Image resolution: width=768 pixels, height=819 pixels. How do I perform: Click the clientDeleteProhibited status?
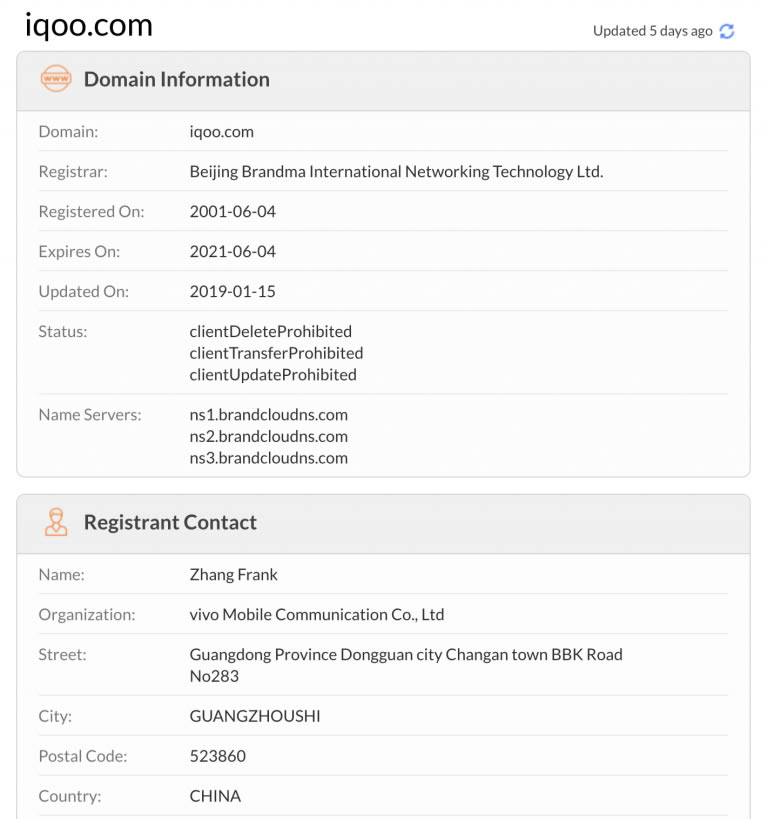click(271, 331)
